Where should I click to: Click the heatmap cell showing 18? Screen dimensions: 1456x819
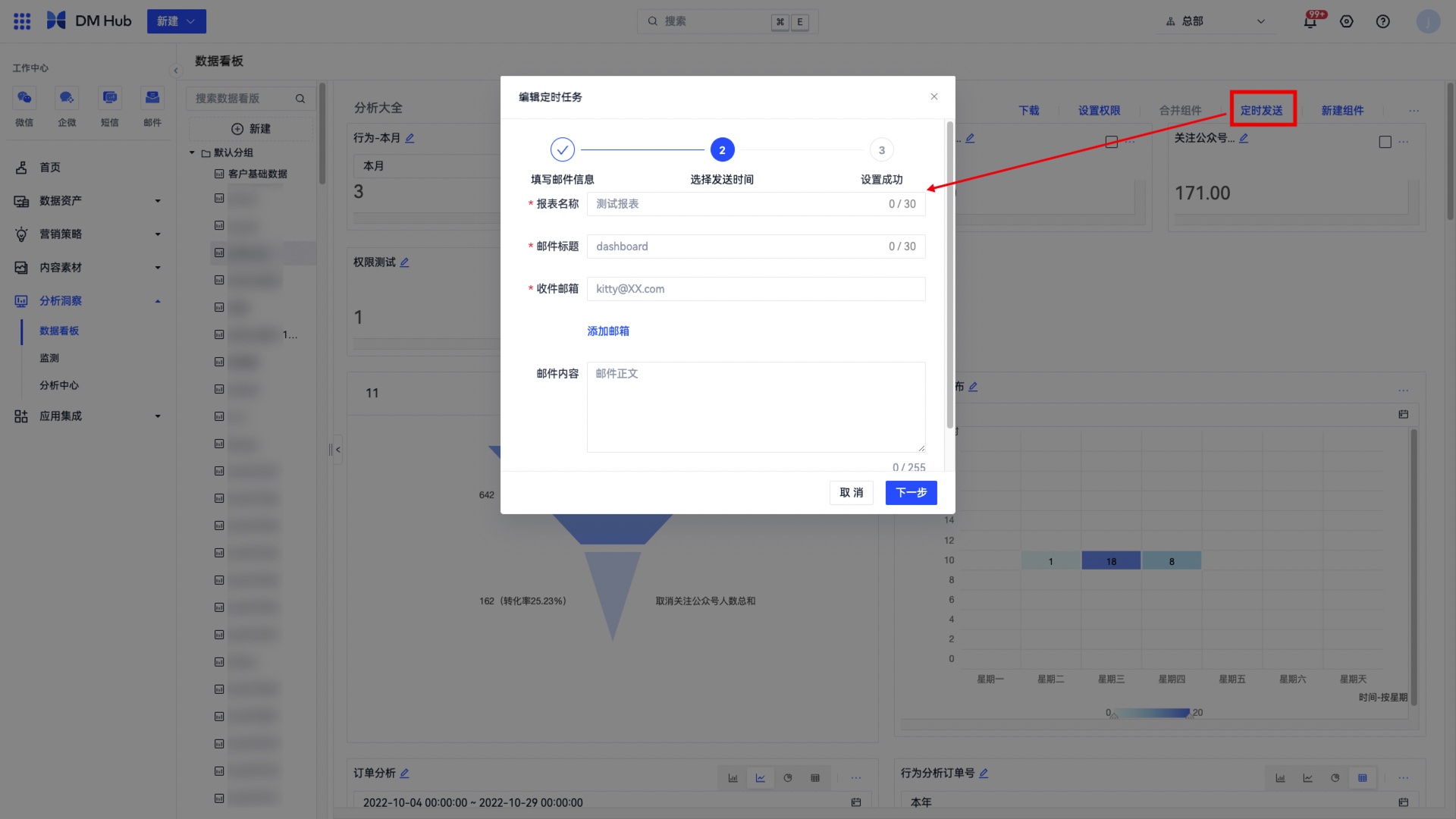(1111, 561)
